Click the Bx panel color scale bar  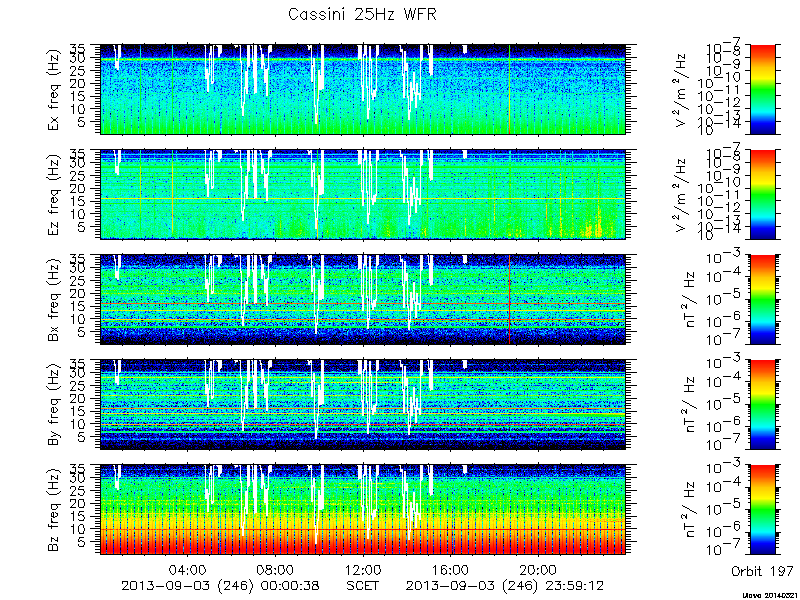click(762, 299)
